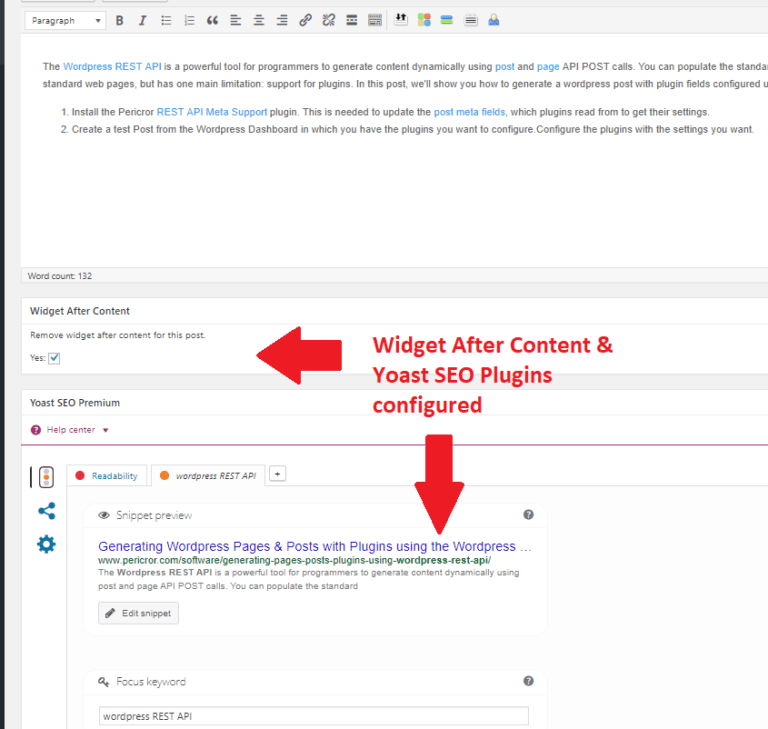Open REST API Meta Support link

point(212,112)
